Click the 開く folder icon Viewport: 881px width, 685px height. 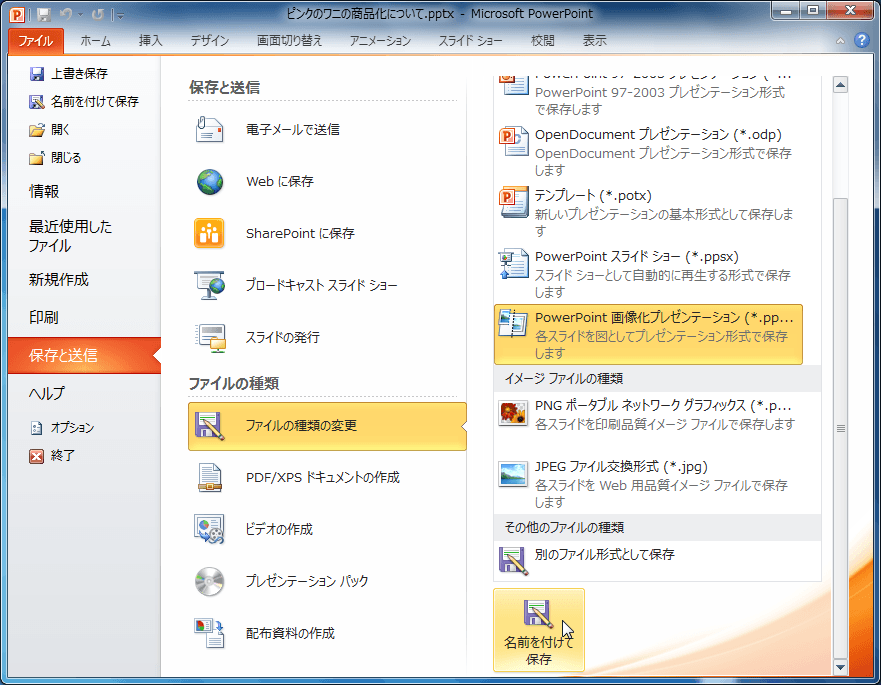pyautogui.click(x=37, y=130)
